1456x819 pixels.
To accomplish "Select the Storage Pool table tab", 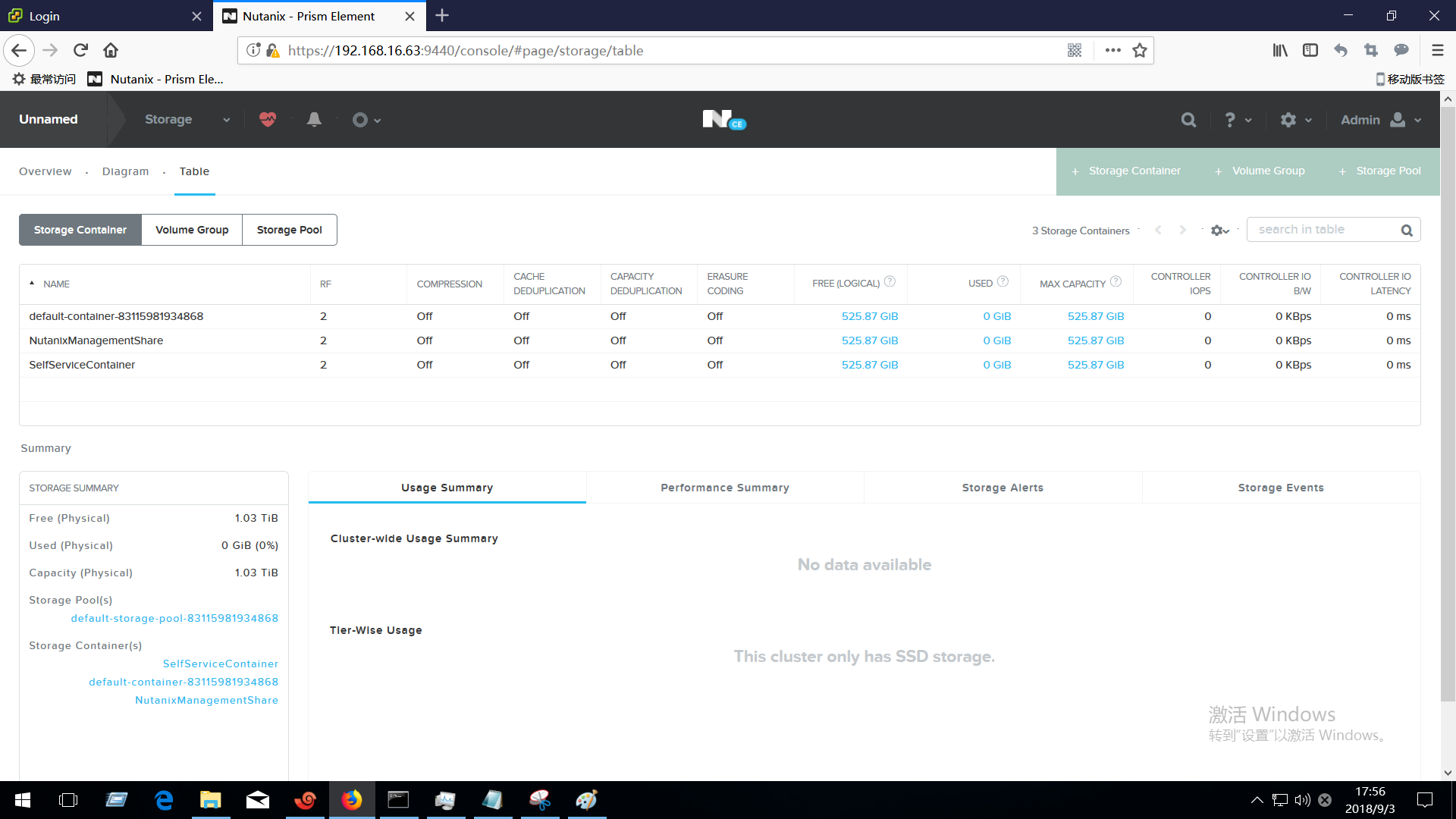I will coord(290,230).
